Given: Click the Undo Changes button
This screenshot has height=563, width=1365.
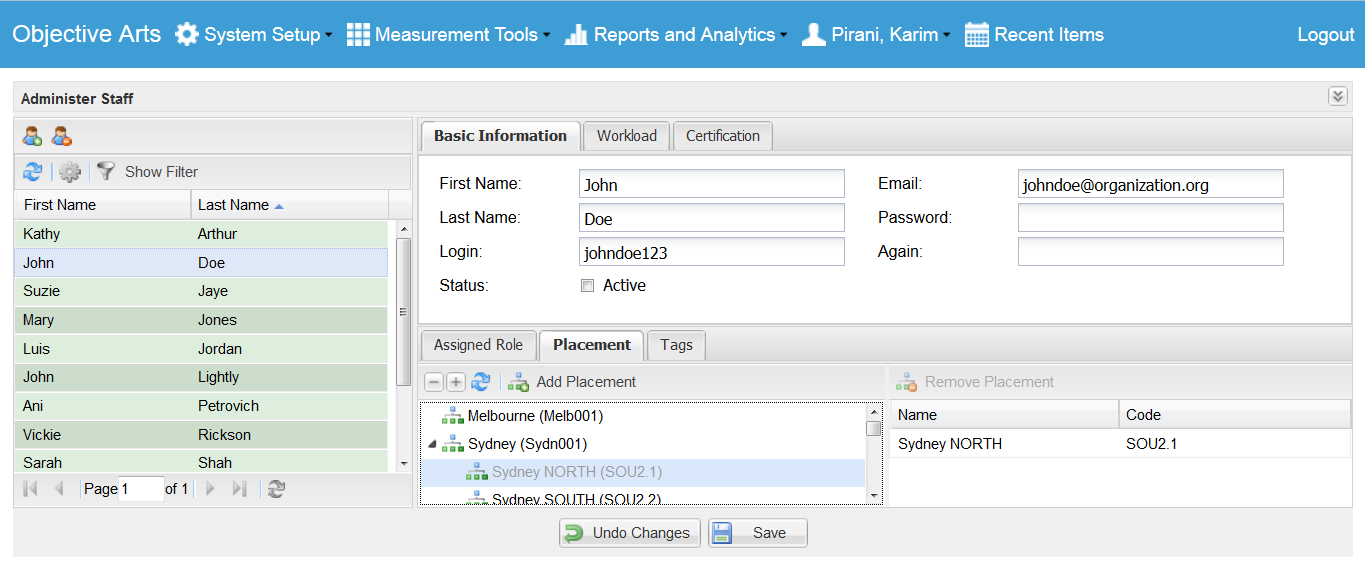Looking at the screenshot, I should coord(628,533).
